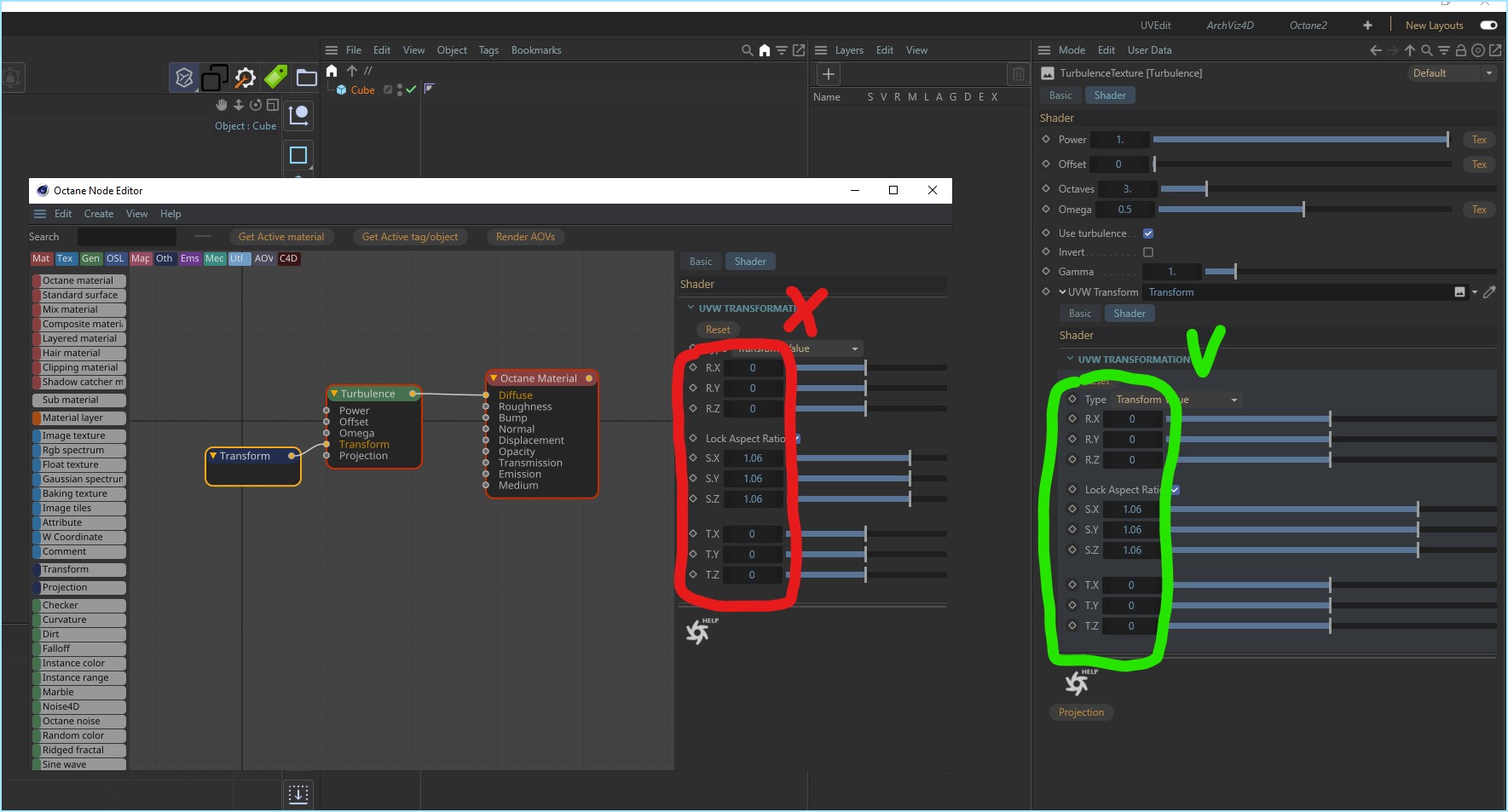
Task: Toggle the Cube layer square in Object Manager
Action: point(388,89)
